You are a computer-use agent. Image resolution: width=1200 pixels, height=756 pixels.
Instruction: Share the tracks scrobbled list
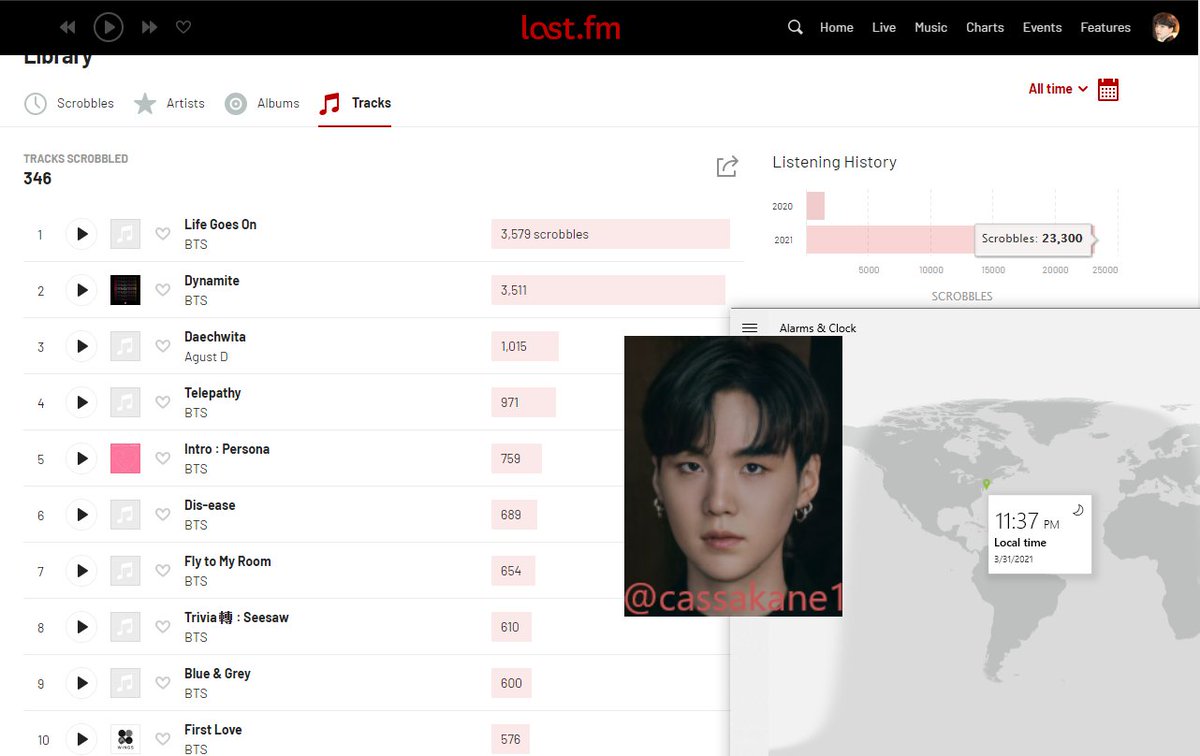click(x=727, y=166)
